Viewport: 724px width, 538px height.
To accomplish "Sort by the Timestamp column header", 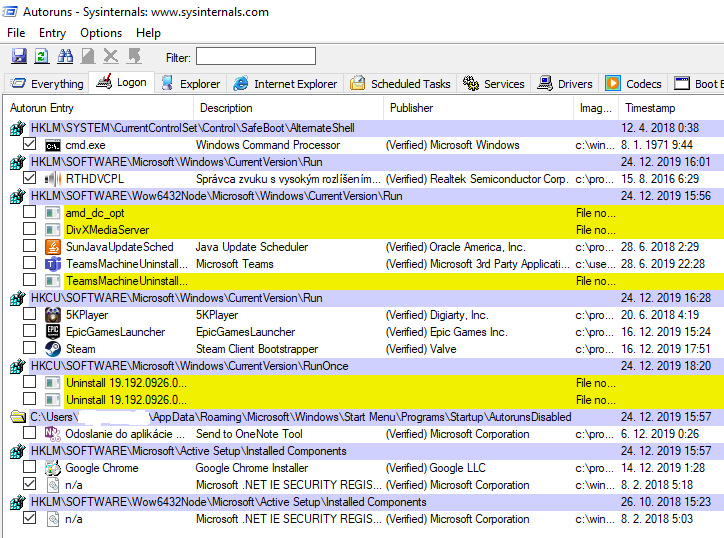I will [650, 108].
